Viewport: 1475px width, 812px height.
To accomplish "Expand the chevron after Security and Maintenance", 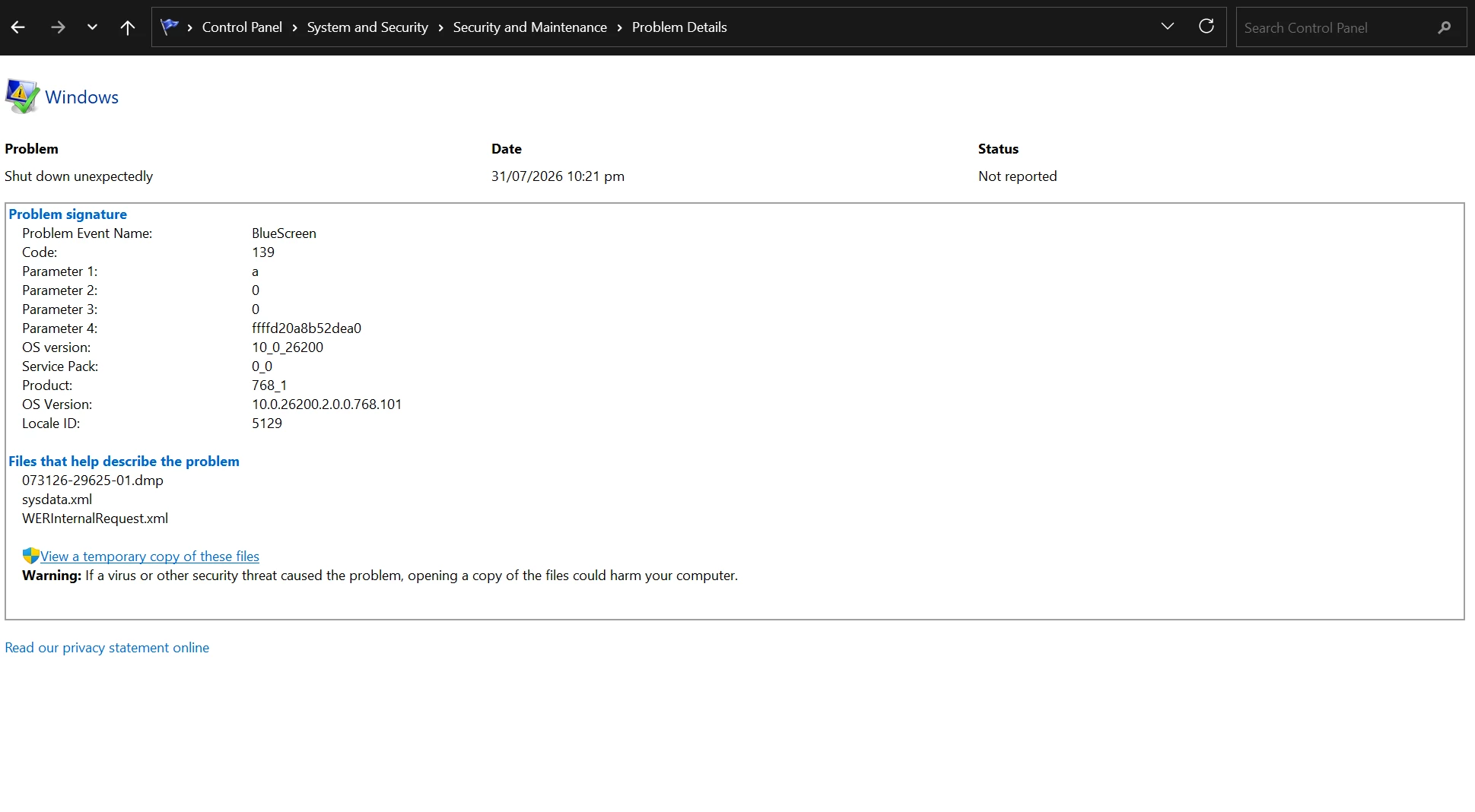I will (x=619, y=27).
